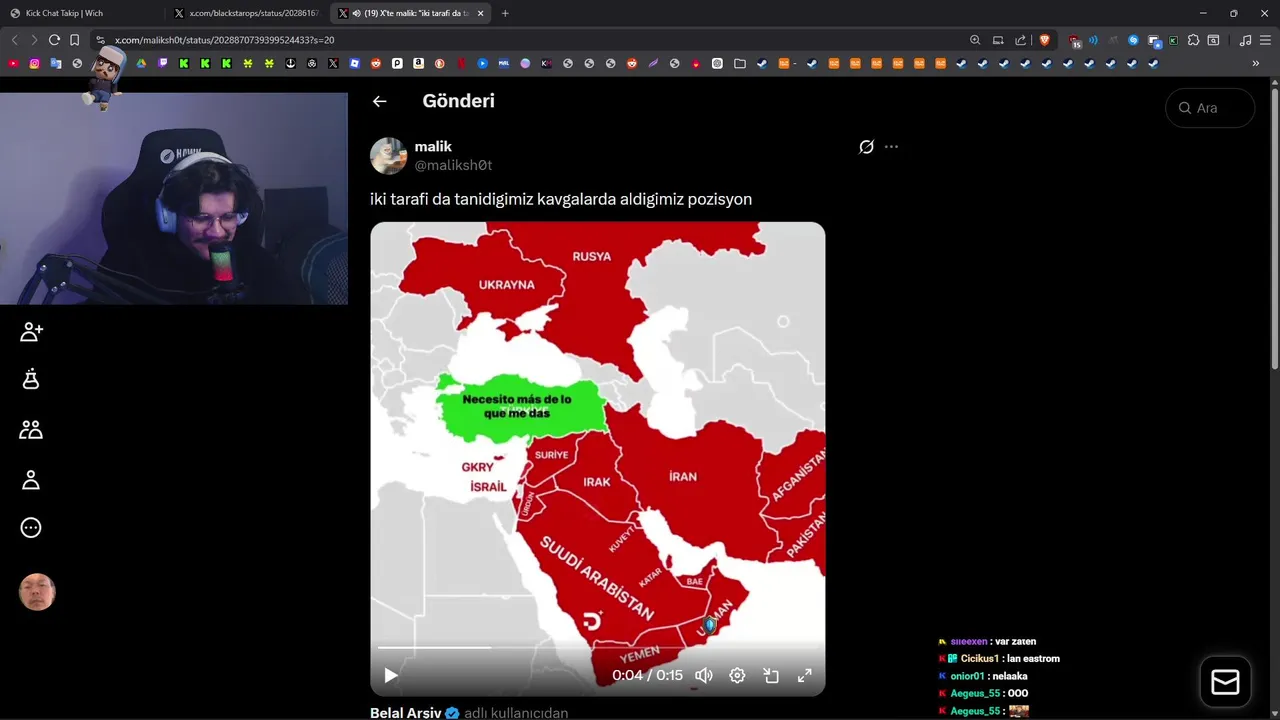This screenshot has width=1280, height=720.
Task: Reload the current page
Action: click(x=54, y=40)
